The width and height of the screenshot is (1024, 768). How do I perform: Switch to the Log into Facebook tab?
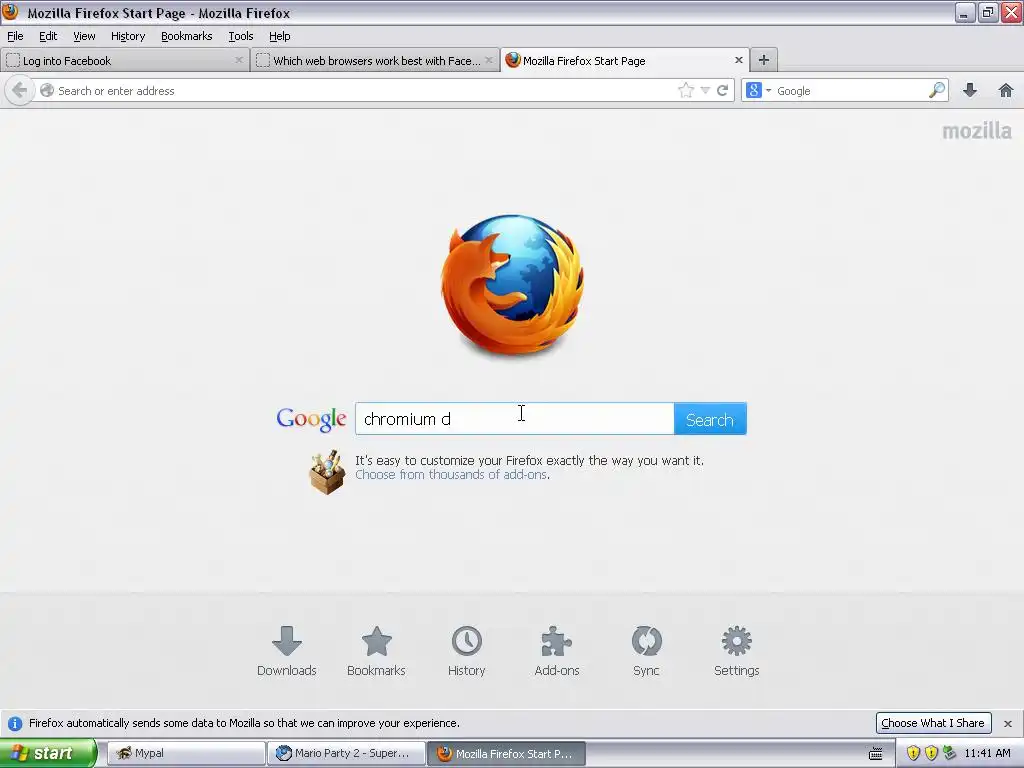coord(124,60)
